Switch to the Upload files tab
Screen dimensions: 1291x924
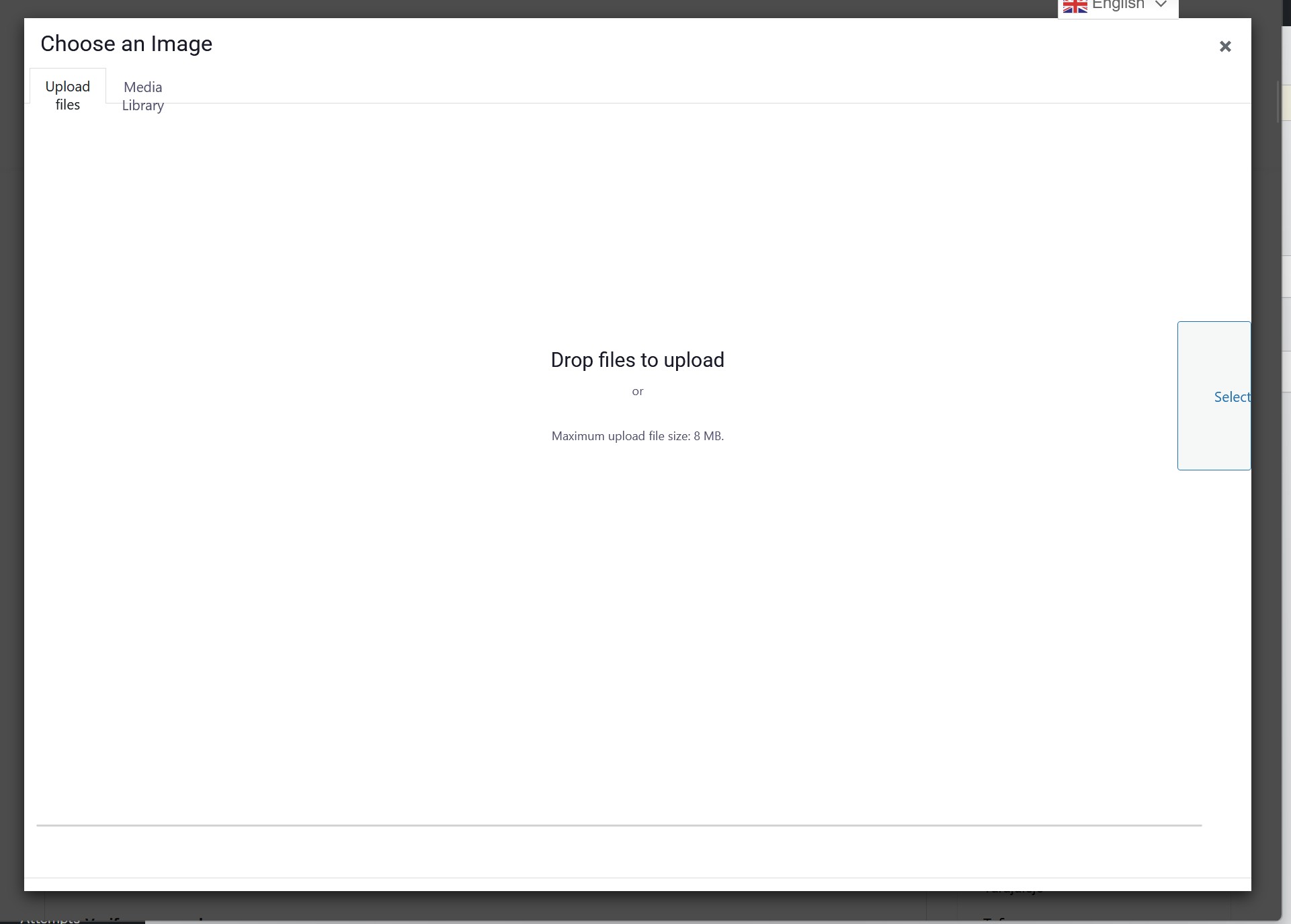[68, 95]
